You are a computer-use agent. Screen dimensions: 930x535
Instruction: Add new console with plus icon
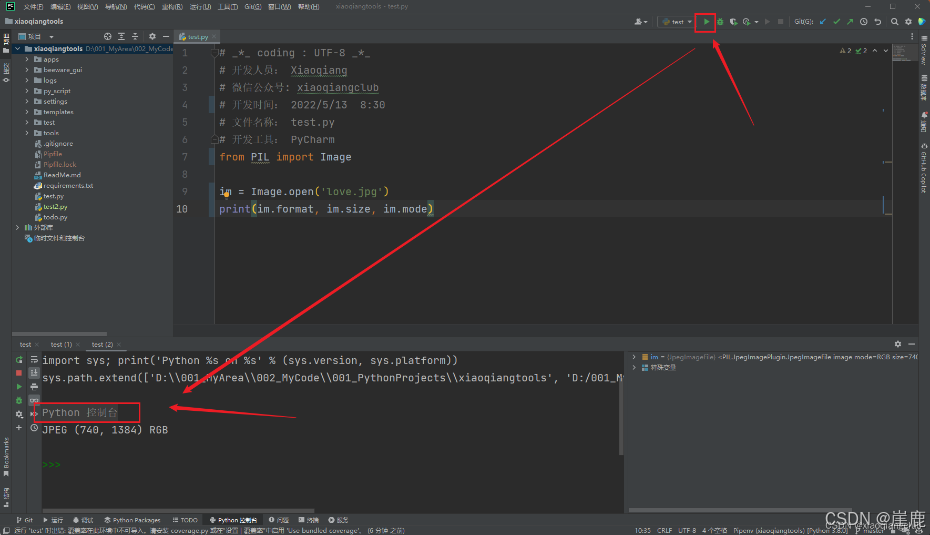point(19,428)
